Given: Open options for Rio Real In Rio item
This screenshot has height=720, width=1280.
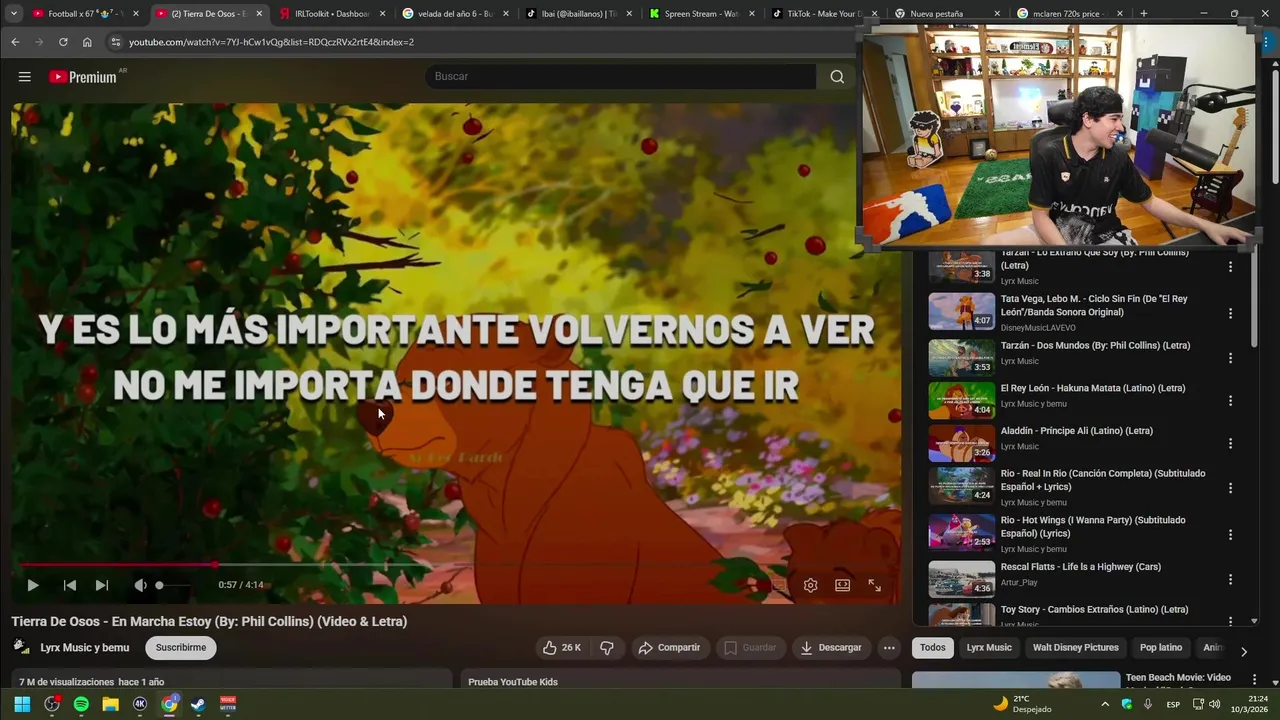Looking at the screenshot, I should point(1230,488).
